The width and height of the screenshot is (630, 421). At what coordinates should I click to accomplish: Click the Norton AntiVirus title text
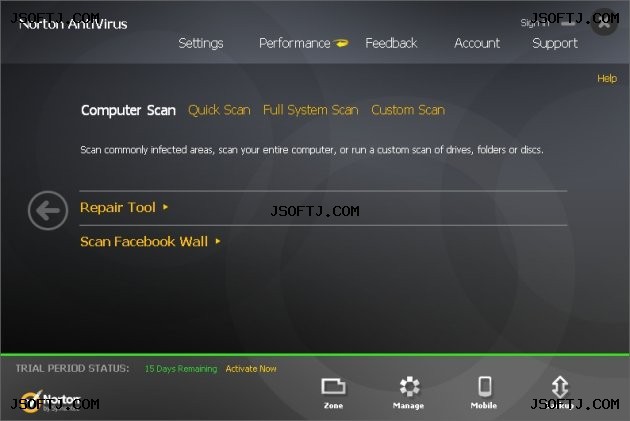(73, 24)
